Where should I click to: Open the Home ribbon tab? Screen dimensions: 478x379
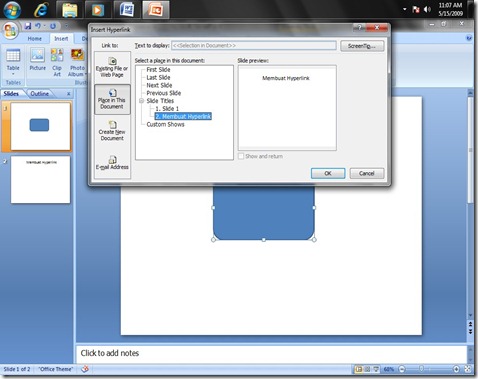pos(35,39)
